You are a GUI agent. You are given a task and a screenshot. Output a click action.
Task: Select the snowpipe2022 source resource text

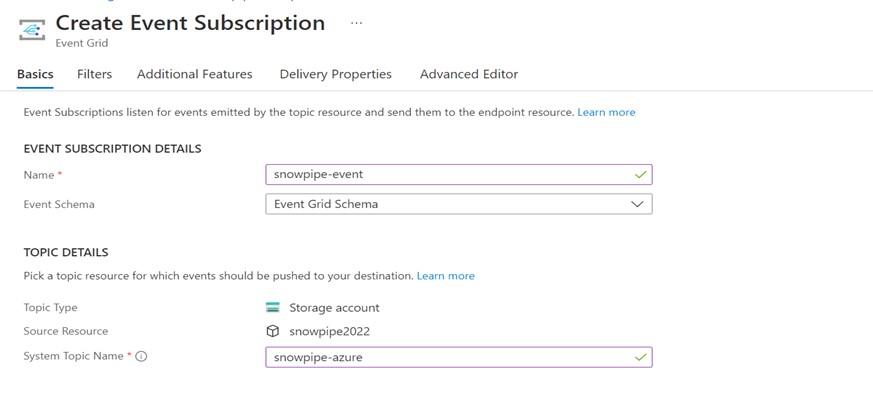330,332
